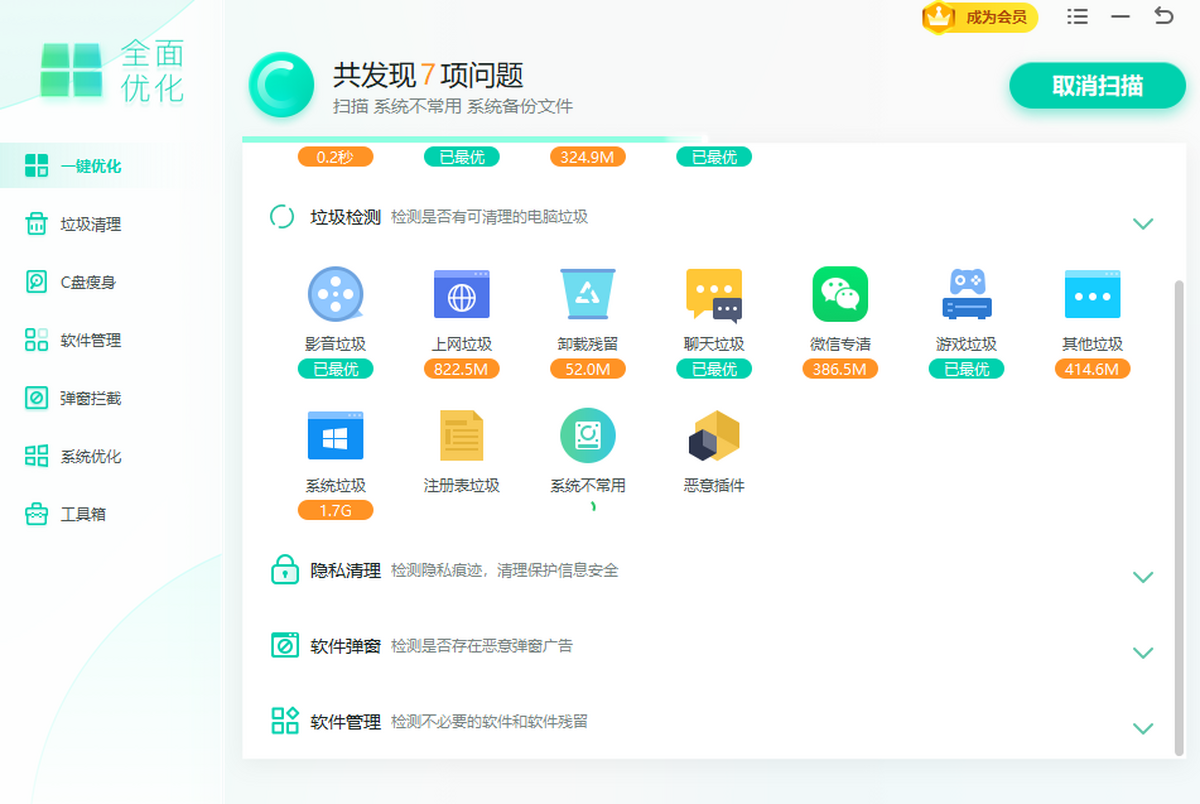Click the 成为会员 membership button
This screenshot has height=804, width=1200.
coord(981,17)
